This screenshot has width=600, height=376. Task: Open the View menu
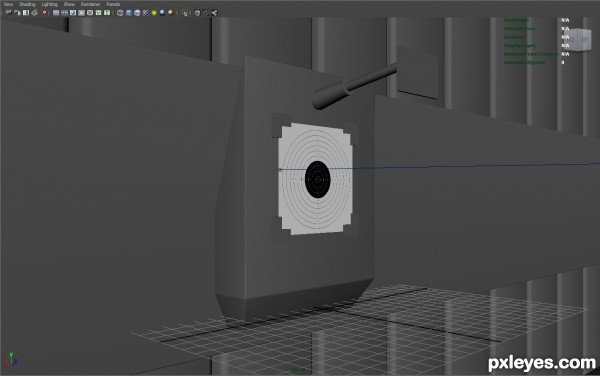(8, 4)
